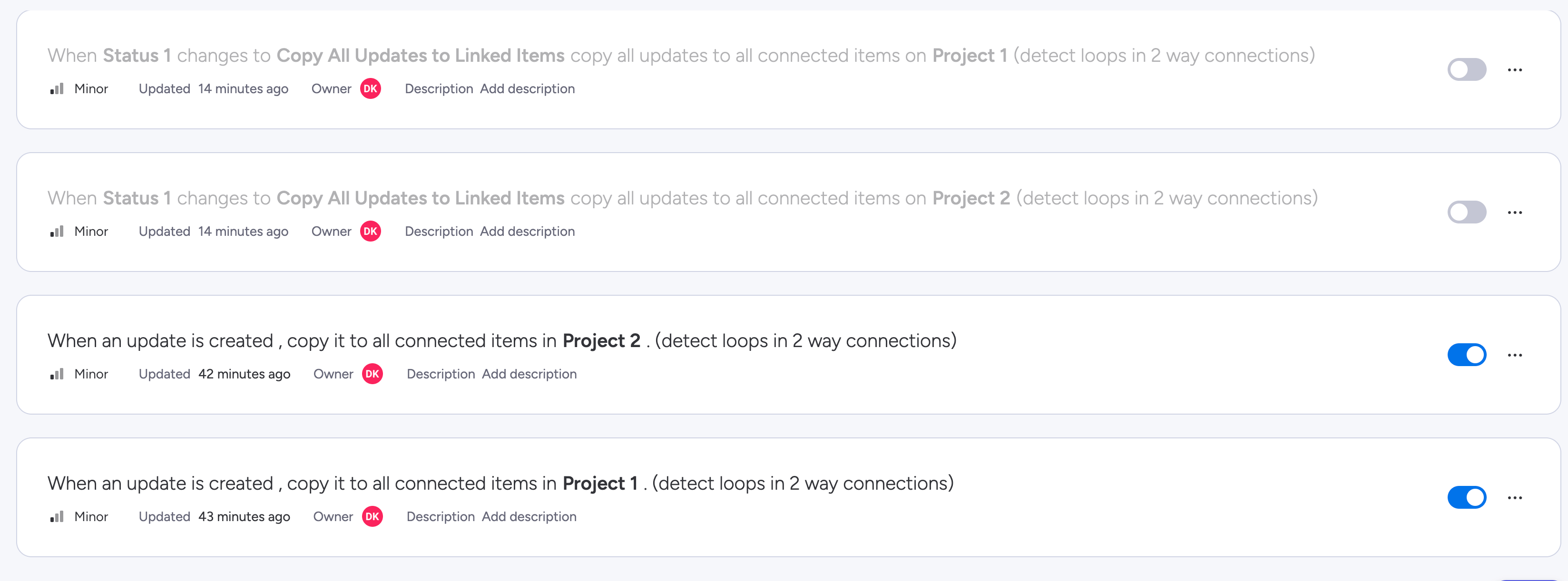Click Minor severity bars icon on second automation
This screenshot has height=581, width=1568.
click(57, 231)
